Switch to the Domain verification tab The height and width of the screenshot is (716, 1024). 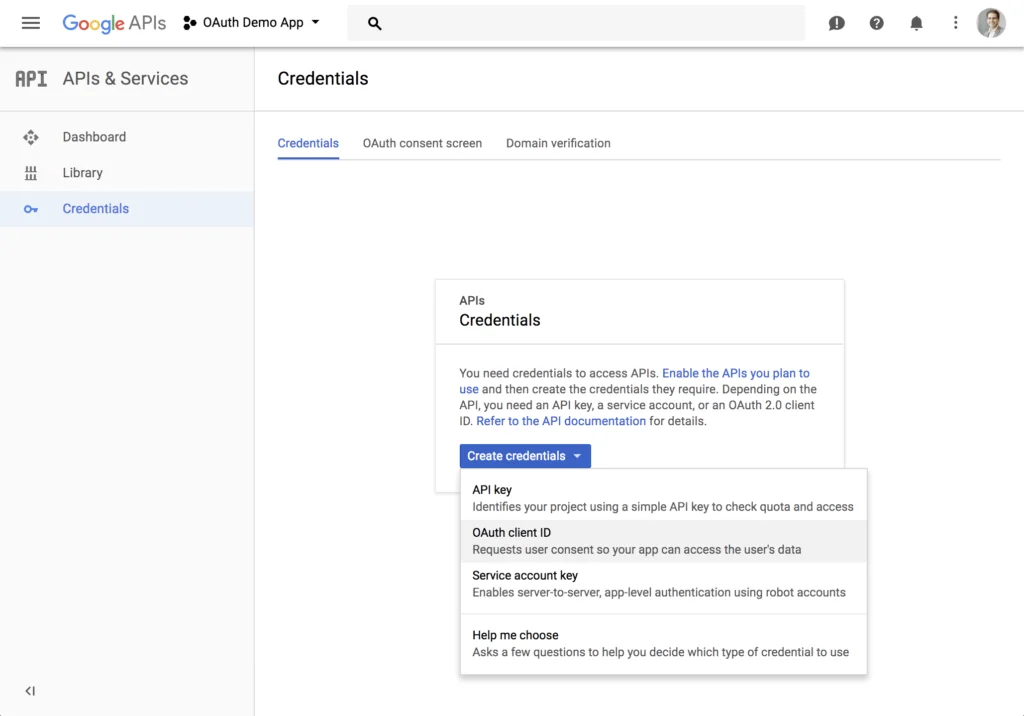[x=558, y=143]
